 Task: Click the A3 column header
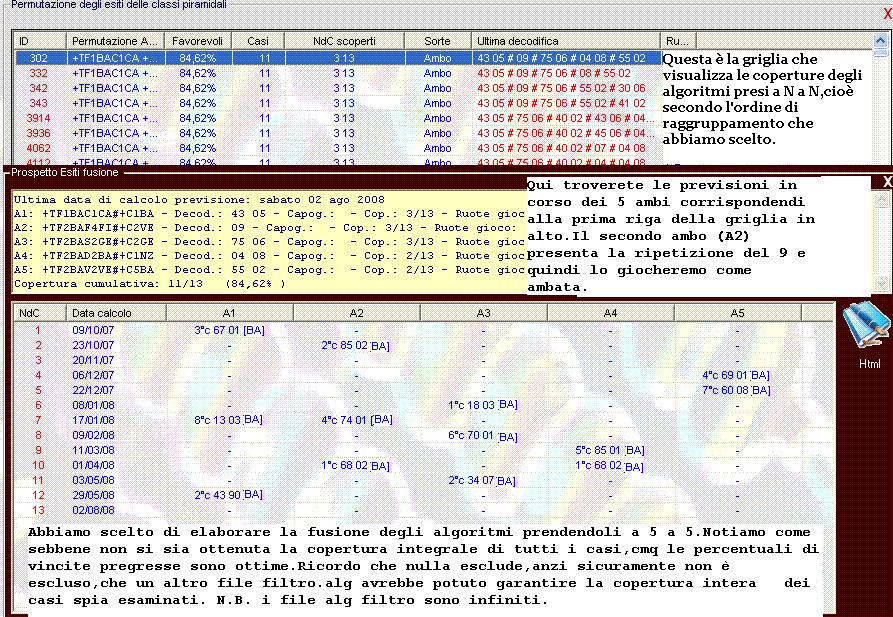tap(483, 313)
